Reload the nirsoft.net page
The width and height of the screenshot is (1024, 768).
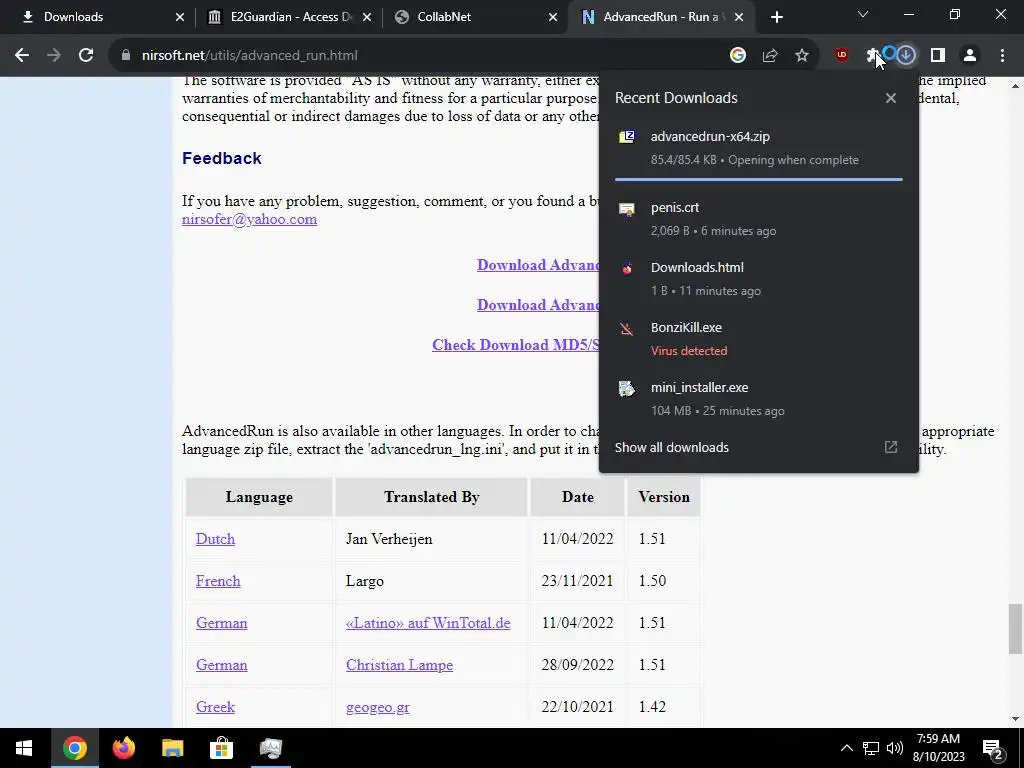click(x=86, y=56)
